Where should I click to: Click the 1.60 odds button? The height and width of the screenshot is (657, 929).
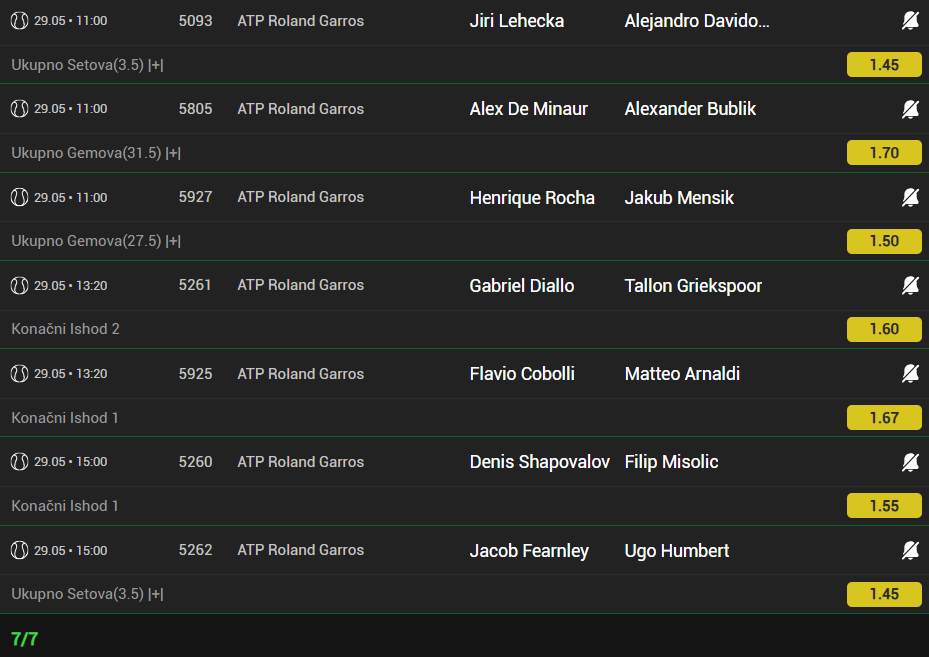884,329
